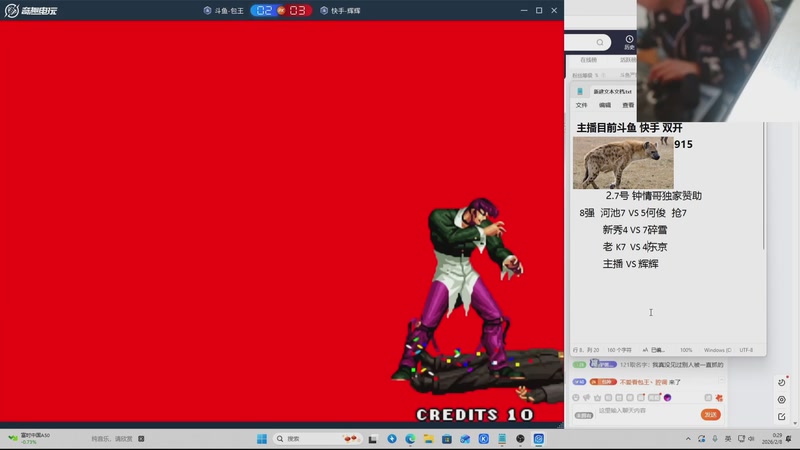This screenshot has height=450, width=800.
Task: Click the hyena image in the Notepad overlay
Action: click(623, 163)
